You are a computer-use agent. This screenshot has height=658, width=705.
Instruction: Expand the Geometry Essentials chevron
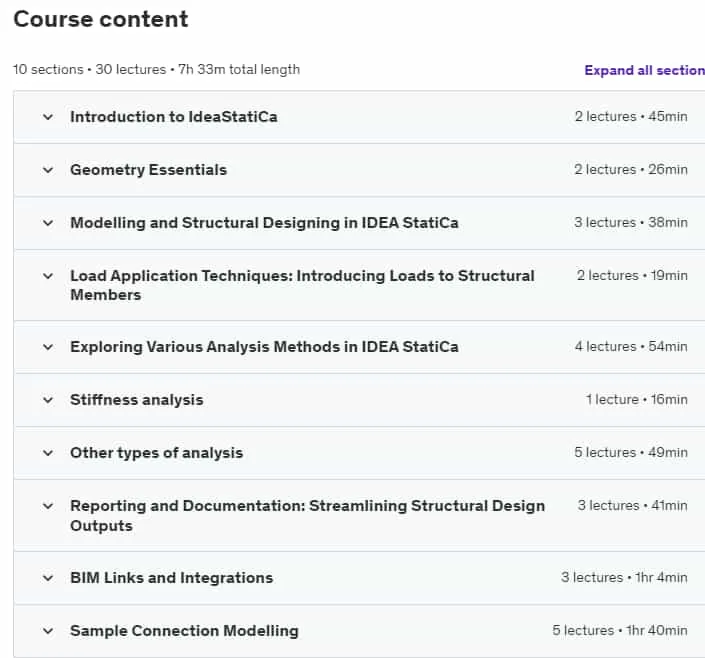[x=48, y=170]
